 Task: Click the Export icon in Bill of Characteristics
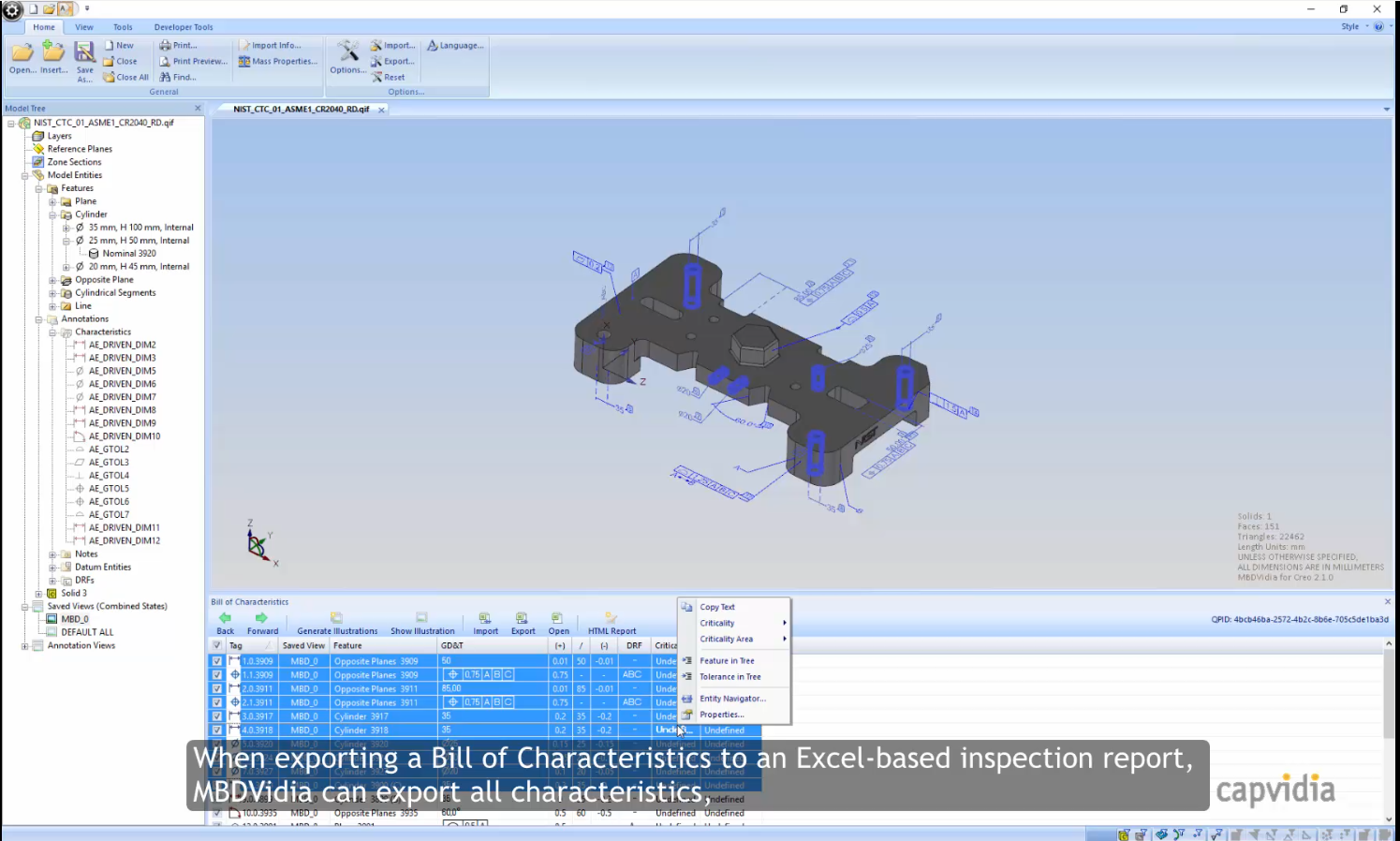[x=522, y=618]
